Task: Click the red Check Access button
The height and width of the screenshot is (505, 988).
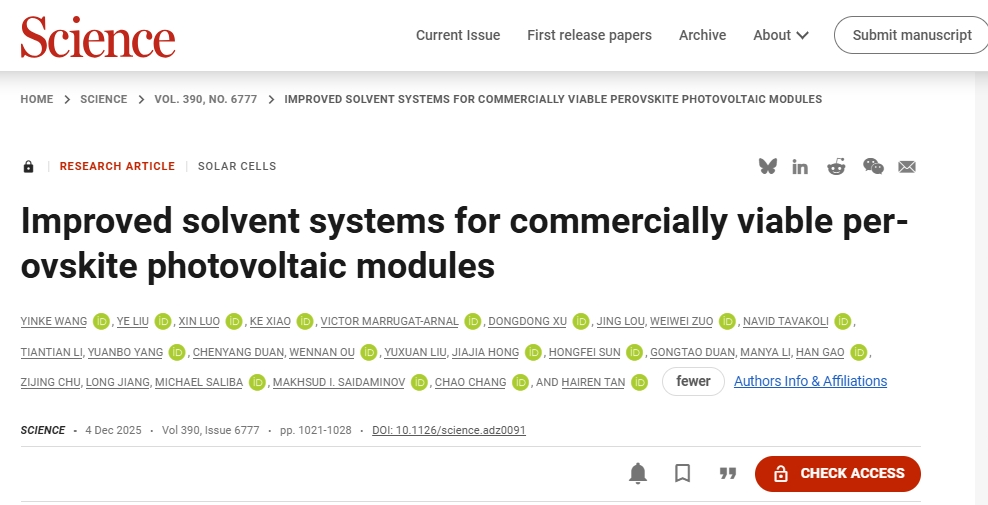Action: click(837, 474)
